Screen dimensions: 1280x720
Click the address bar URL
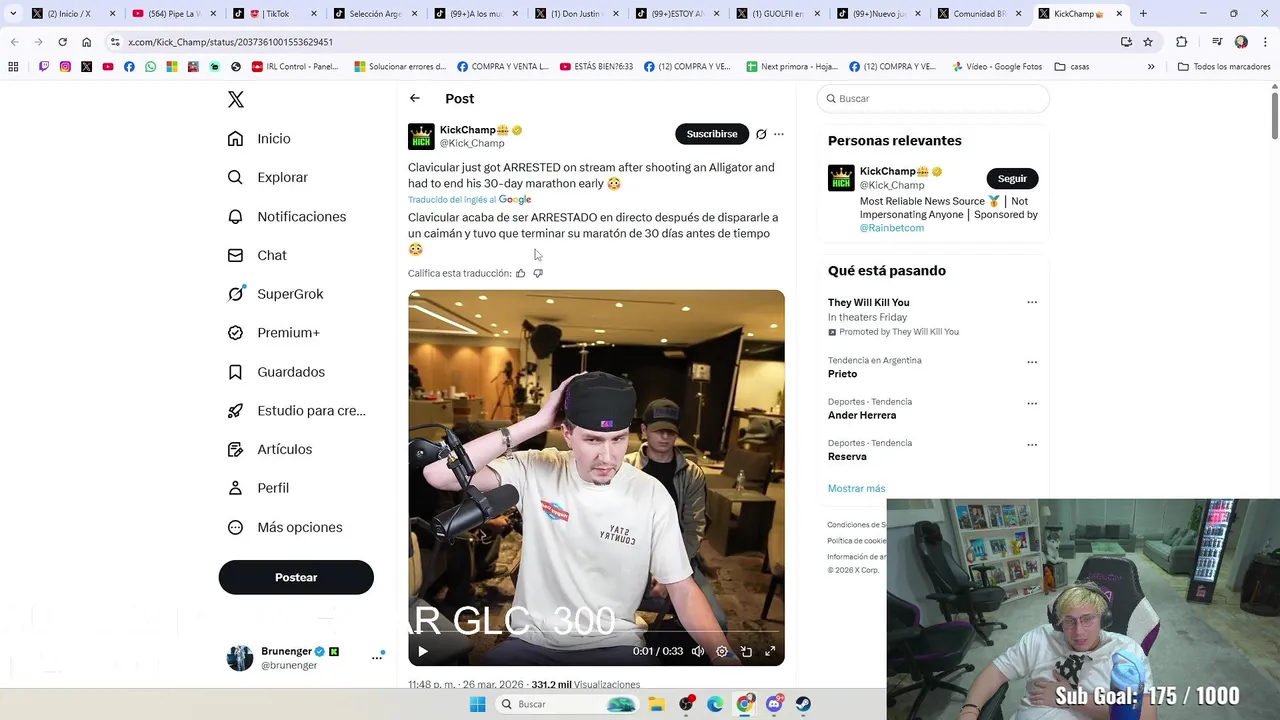click(x=230, y=42)
